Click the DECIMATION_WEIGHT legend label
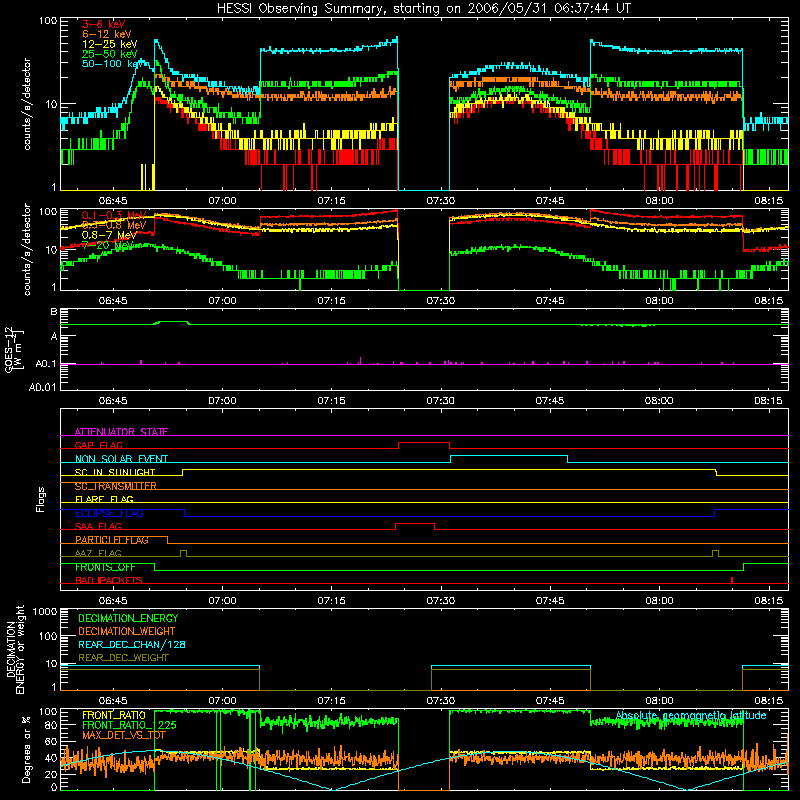Image resolution: width=800 pixels, height=800 pixels. tap(127, 631)
